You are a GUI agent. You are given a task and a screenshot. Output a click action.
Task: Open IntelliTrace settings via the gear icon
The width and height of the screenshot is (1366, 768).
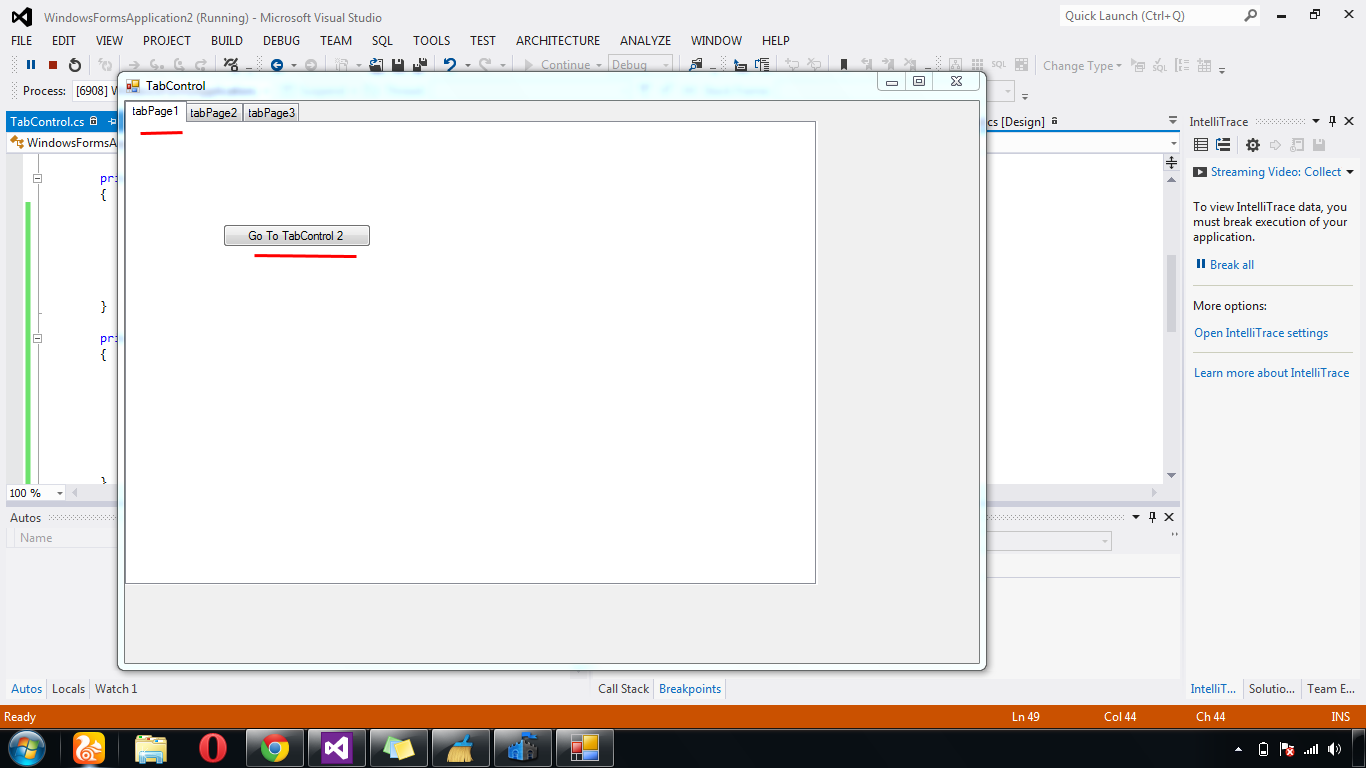coord(1252,145)
